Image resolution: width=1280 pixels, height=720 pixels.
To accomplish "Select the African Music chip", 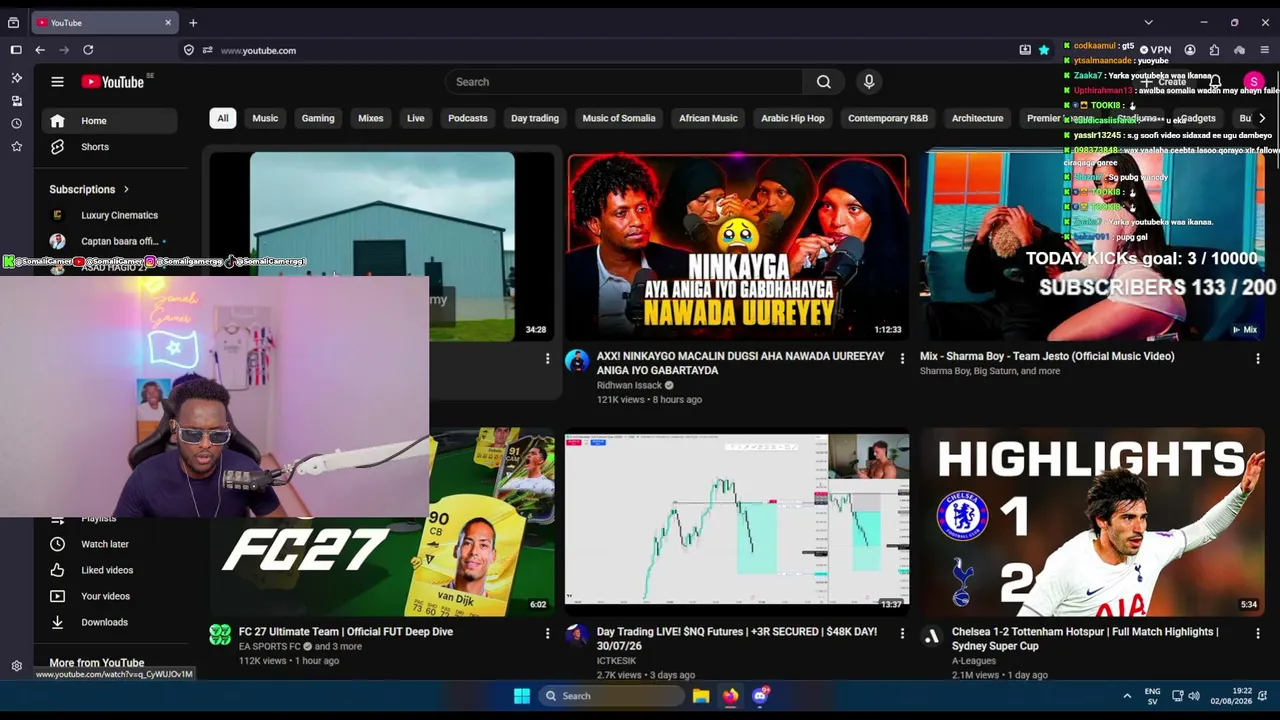I will (708, 118).
